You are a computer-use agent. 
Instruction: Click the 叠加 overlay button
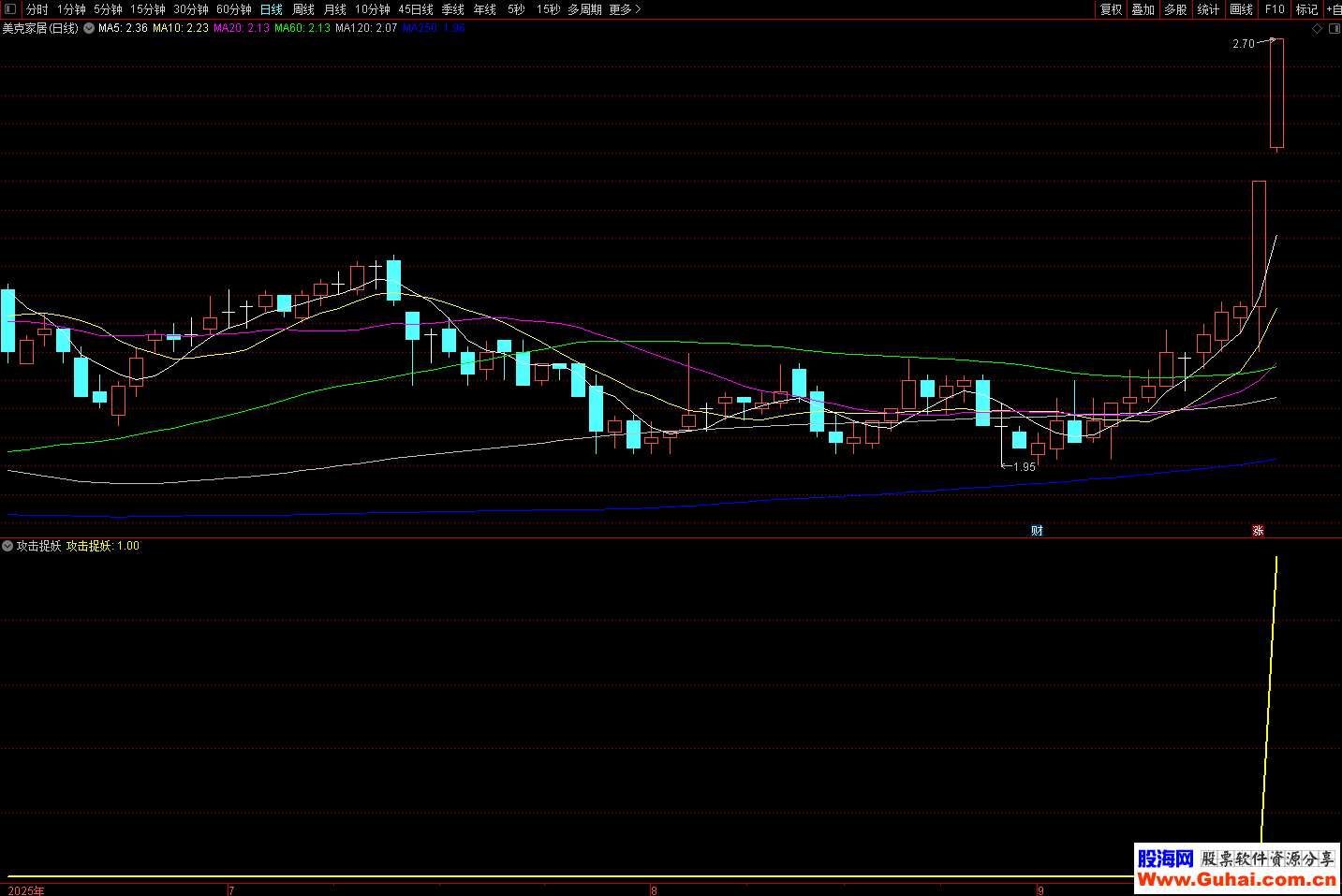pos(1143,9)
